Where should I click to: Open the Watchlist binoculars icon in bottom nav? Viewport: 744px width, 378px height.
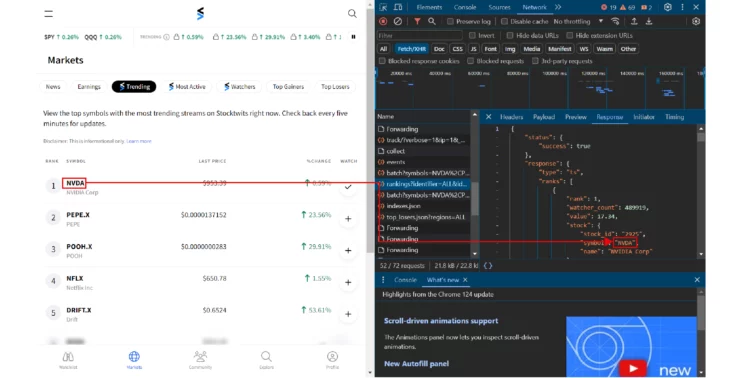click(x=68, y=357)
